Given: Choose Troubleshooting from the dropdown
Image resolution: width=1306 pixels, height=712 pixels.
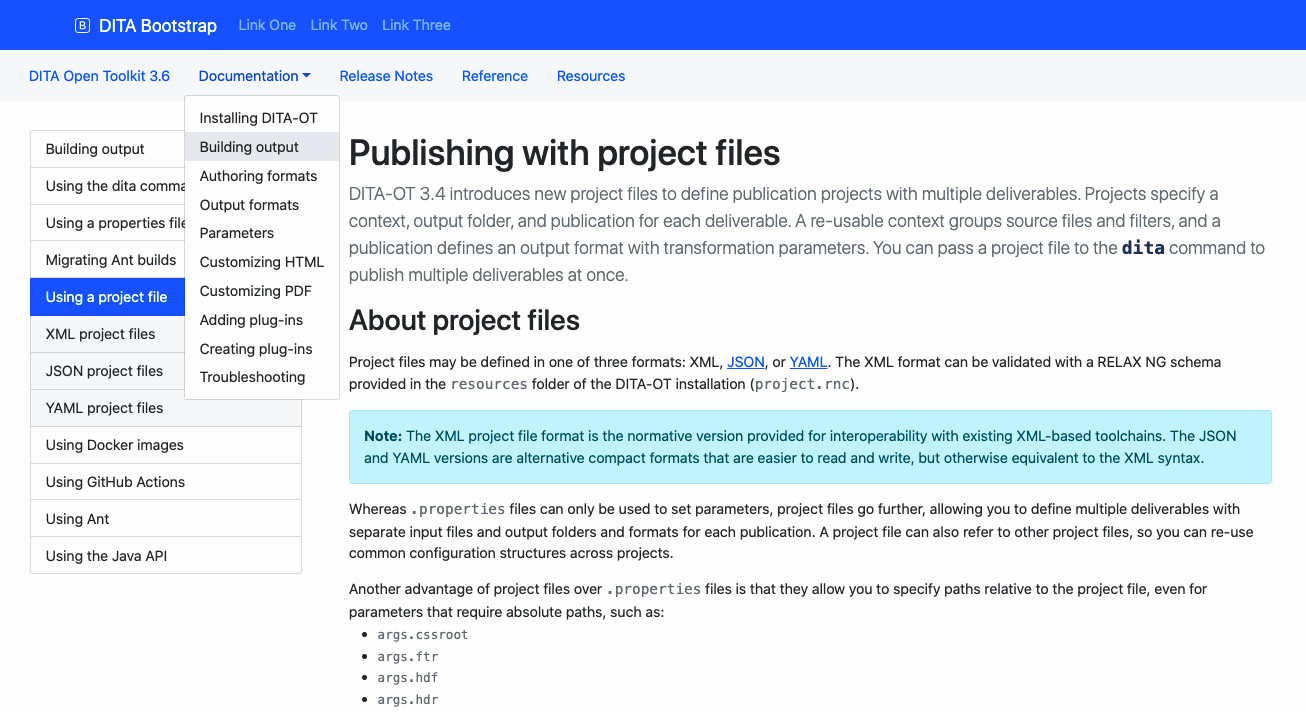Looking at the screenshot, I should tap(252, 377).
